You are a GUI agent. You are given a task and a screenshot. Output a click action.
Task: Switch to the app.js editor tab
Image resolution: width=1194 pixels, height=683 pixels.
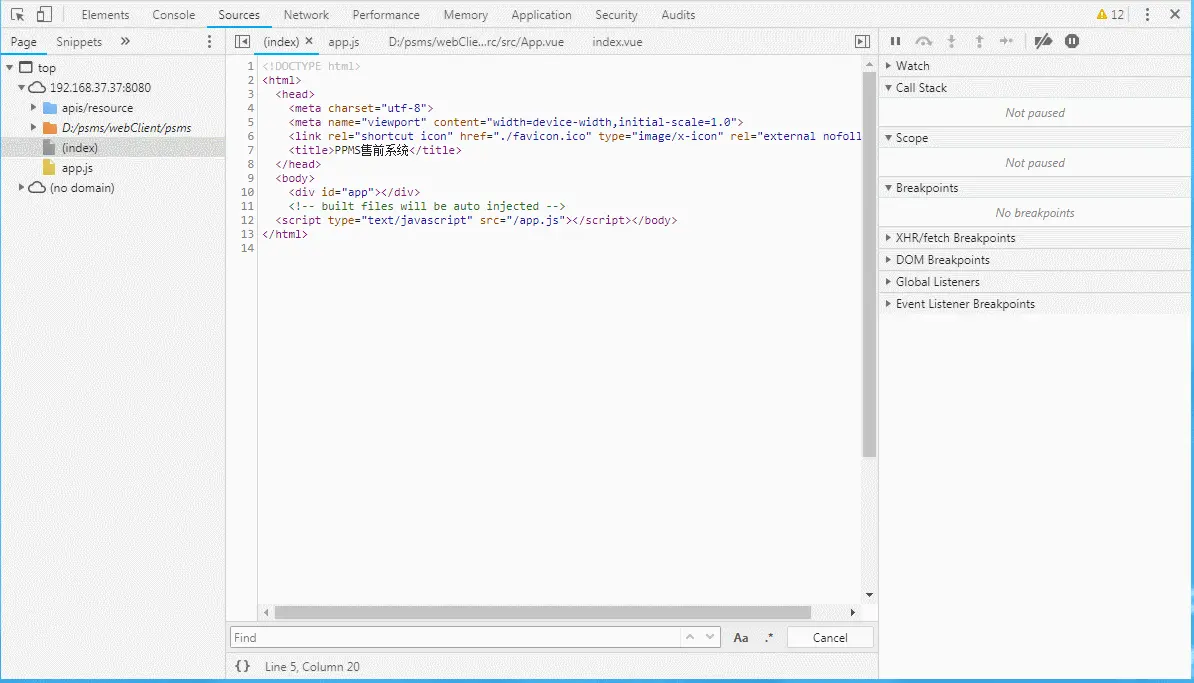point(343,42)
